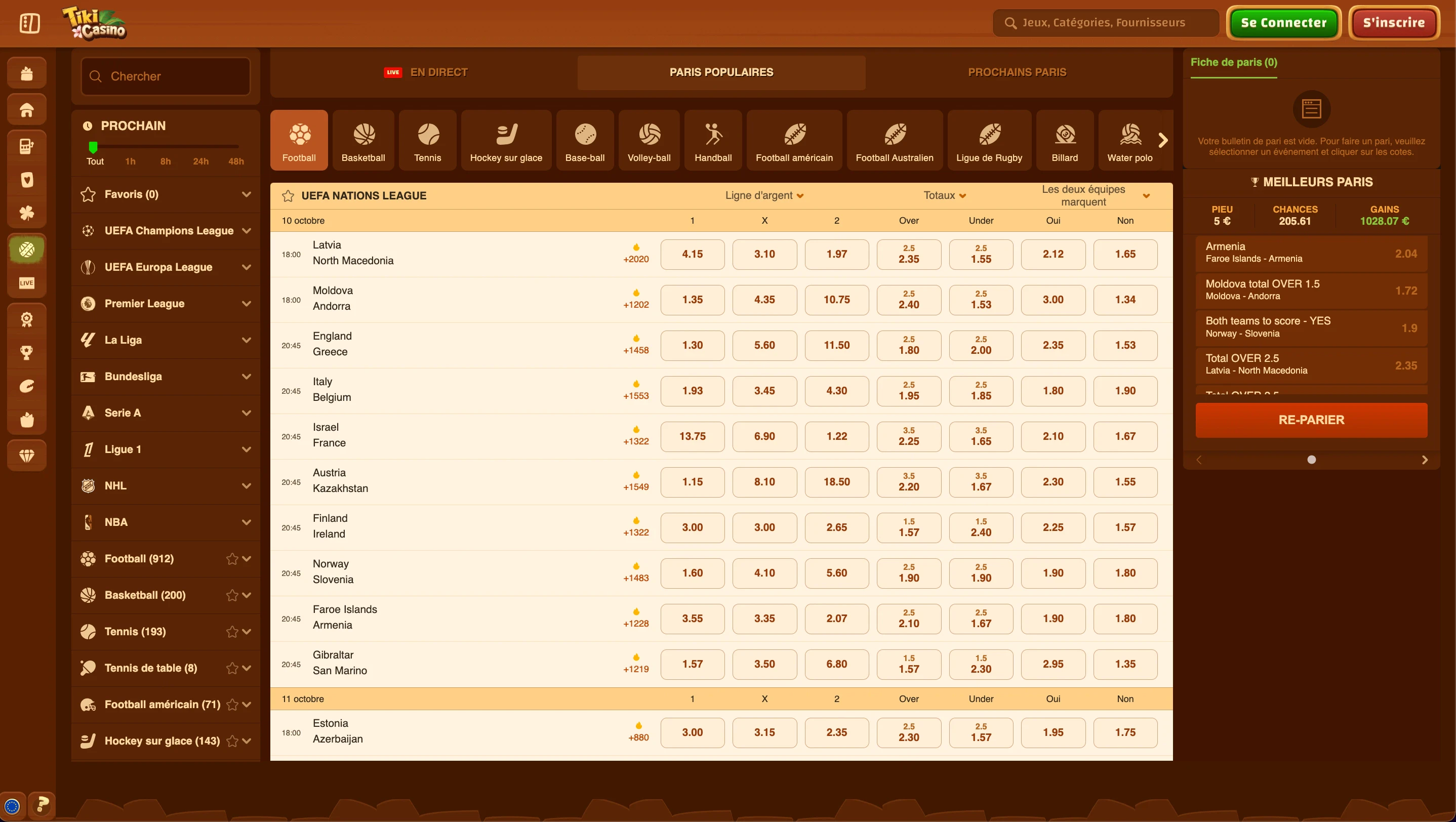Open the gift bonuses sidebar icon
The image size is (1456, 822).
[x=26, y=73]
